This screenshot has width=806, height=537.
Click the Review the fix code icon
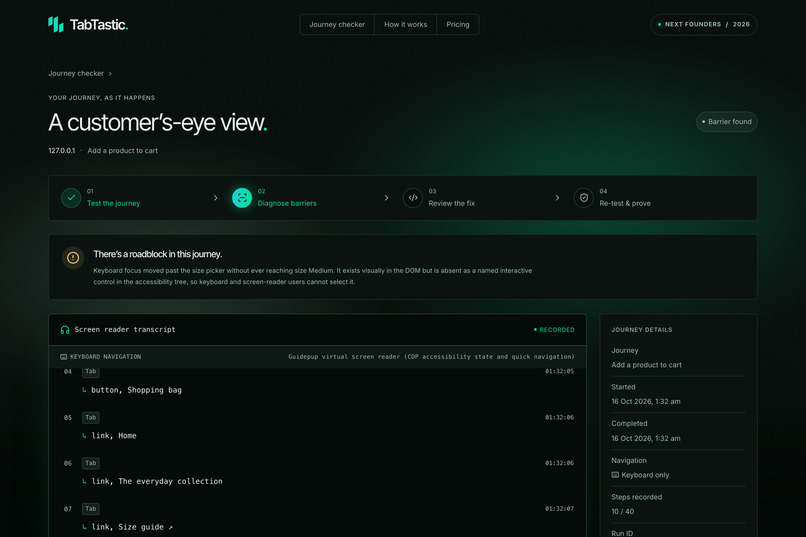[x=413, y=198]
